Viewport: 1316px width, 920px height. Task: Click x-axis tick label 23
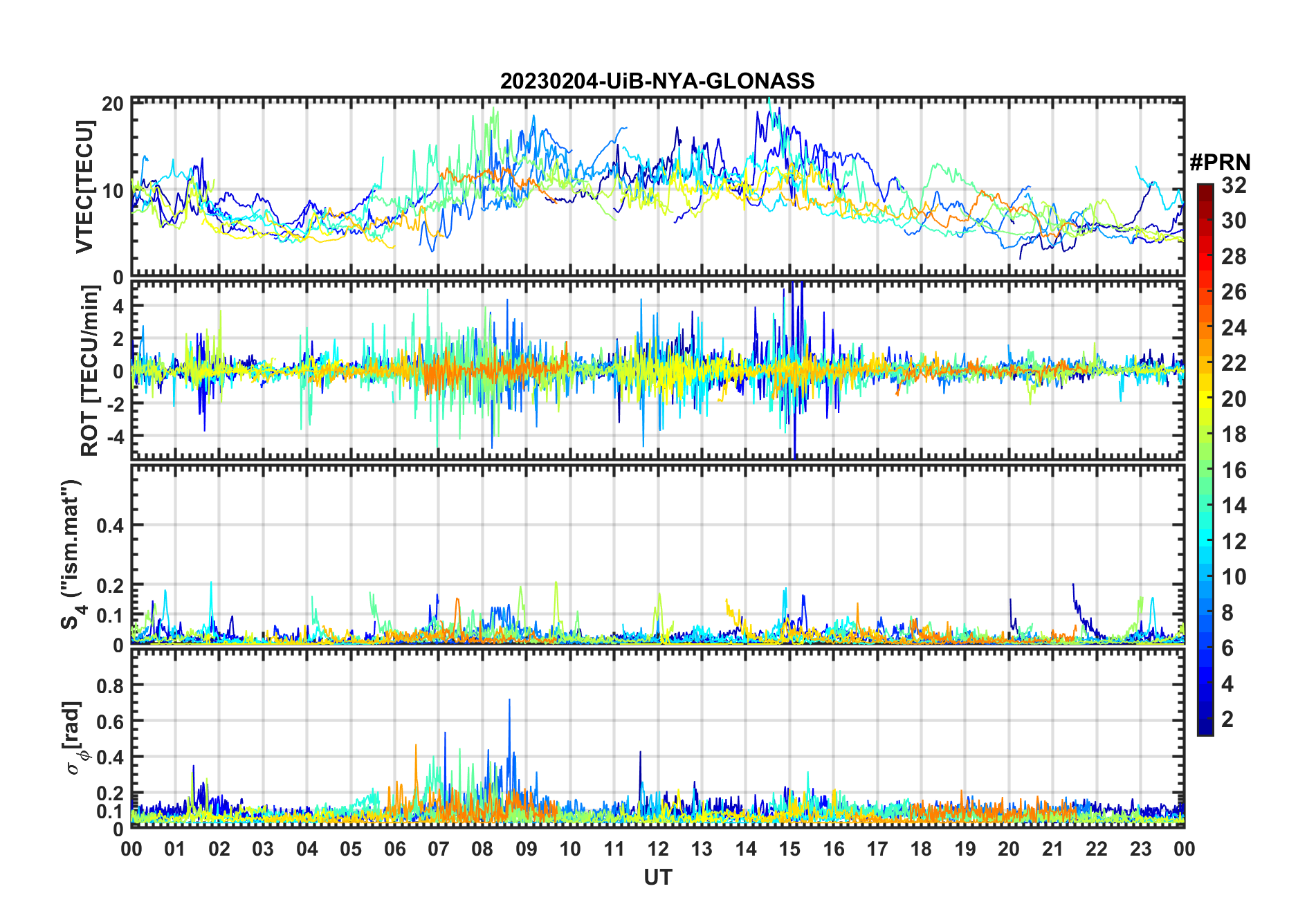[1140, 849]
